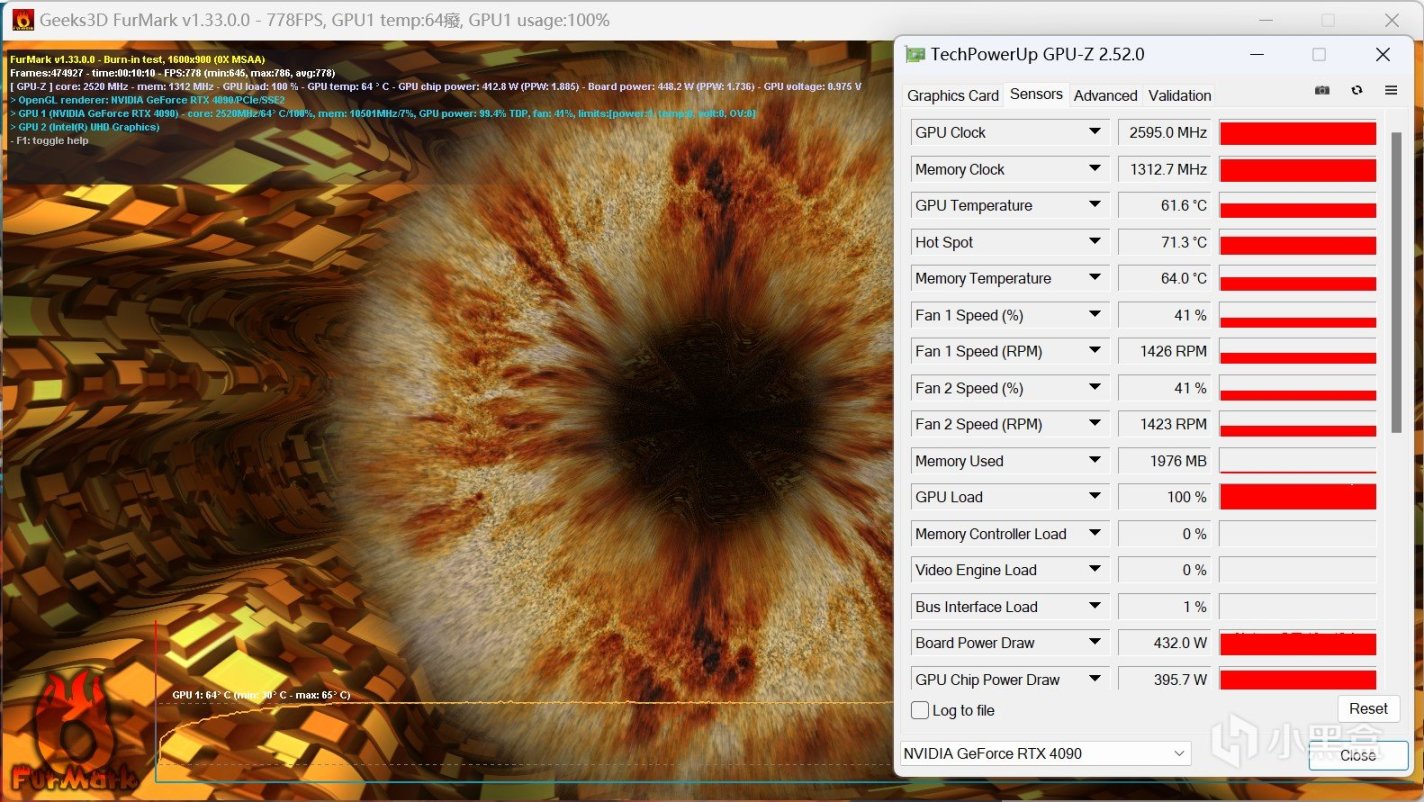Viewport: 1424px width, 802px height.
Task: Open the NVIDIA GeForce RTX 4090 selector
Action: click(1045, 753)
